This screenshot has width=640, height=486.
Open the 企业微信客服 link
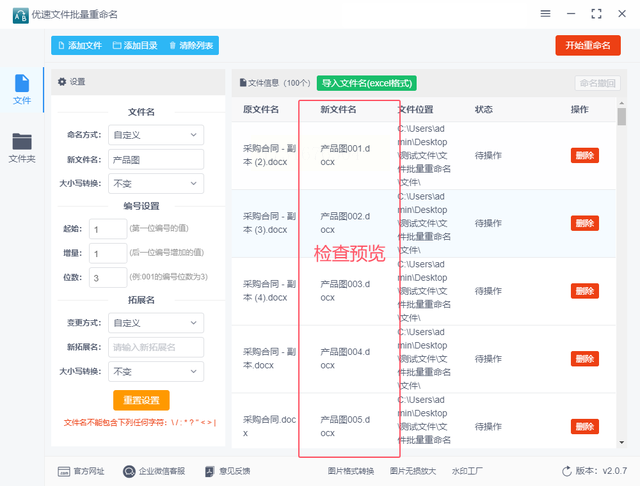154,471
